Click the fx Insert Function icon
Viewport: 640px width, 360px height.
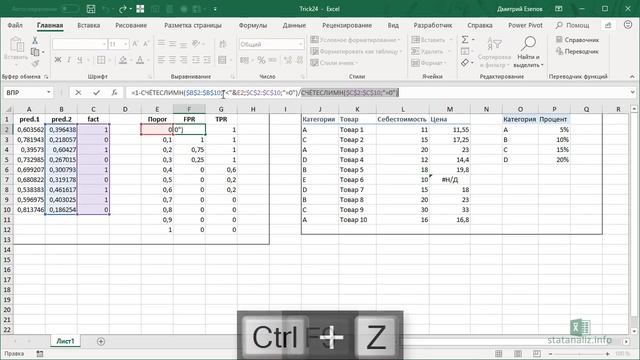coord(115,93)
